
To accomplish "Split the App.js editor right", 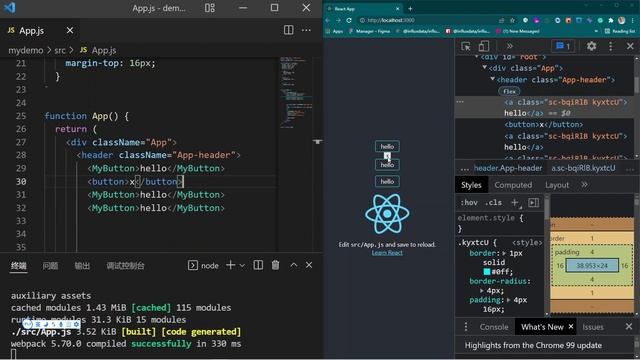I will tap(289, 30).
